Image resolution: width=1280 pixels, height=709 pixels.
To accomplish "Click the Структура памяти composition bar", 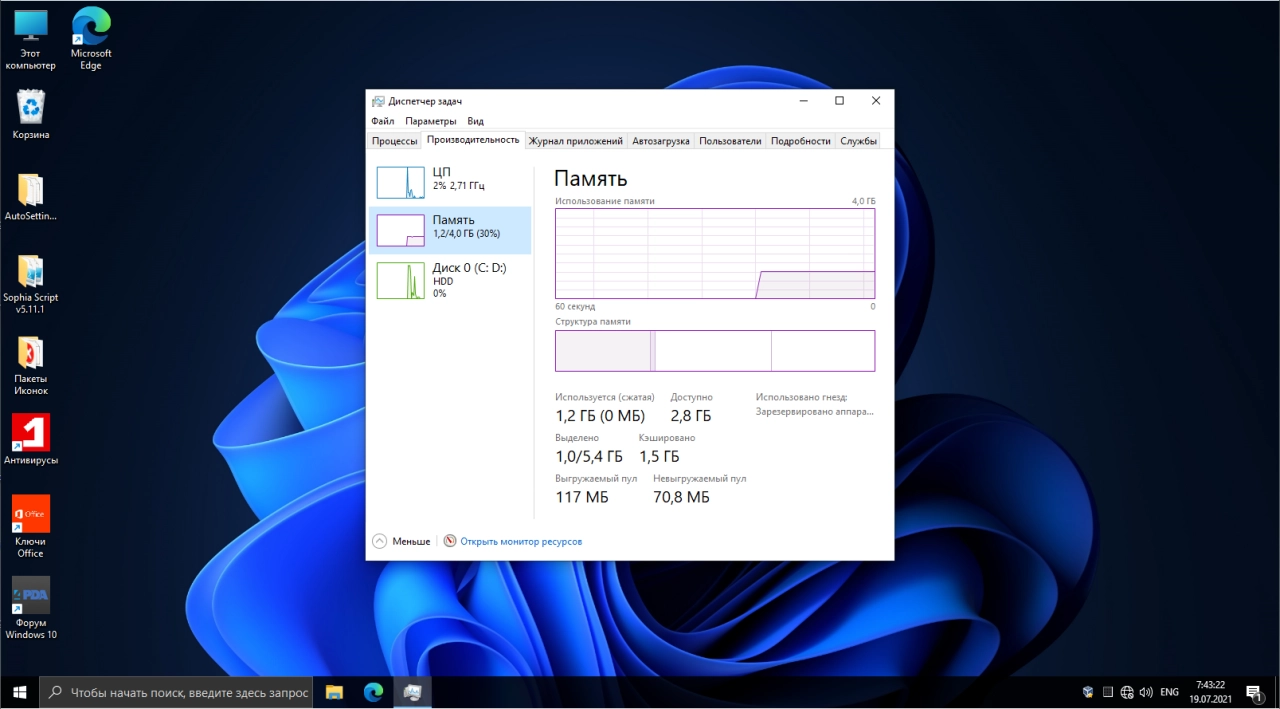I will pos(715,351).
